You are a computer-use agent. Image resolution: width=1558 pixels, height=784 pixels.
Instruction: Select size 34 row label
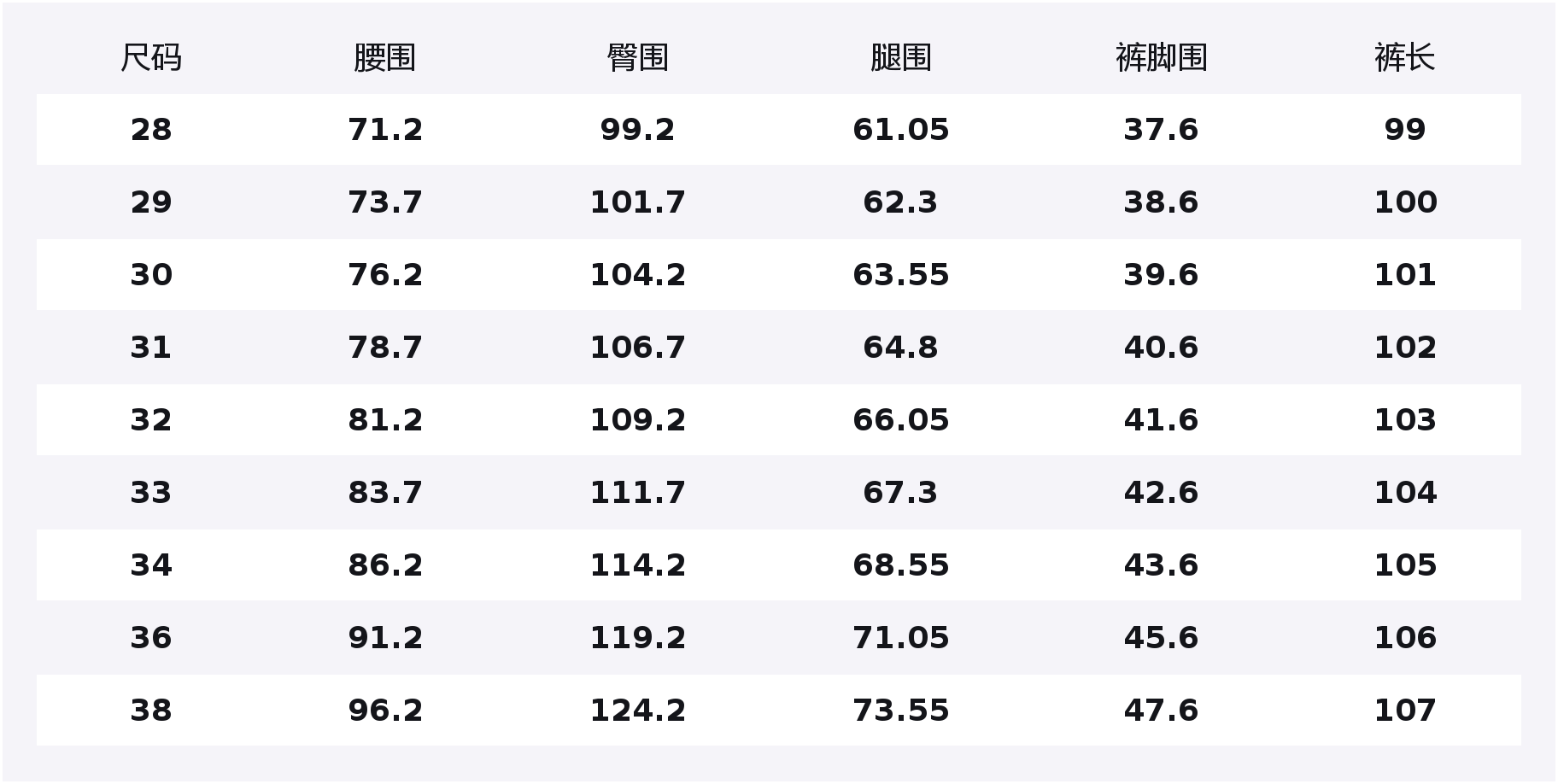[x=151, y=565]
